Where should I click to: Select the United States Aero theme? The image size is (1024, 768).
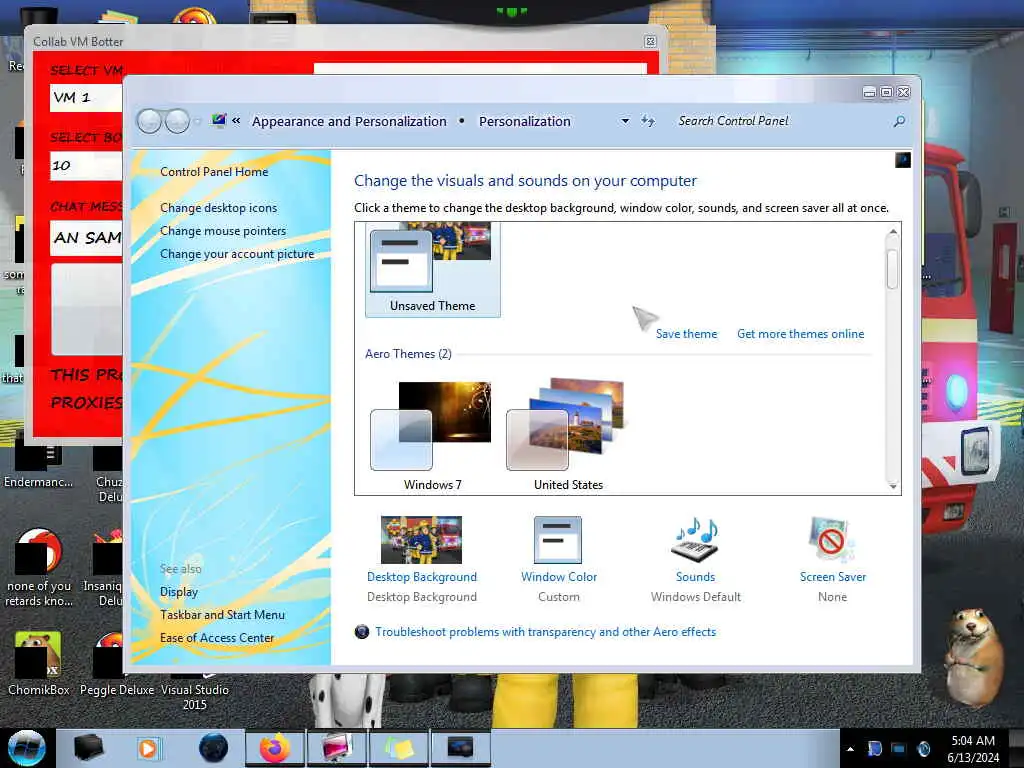click(568, 434)
